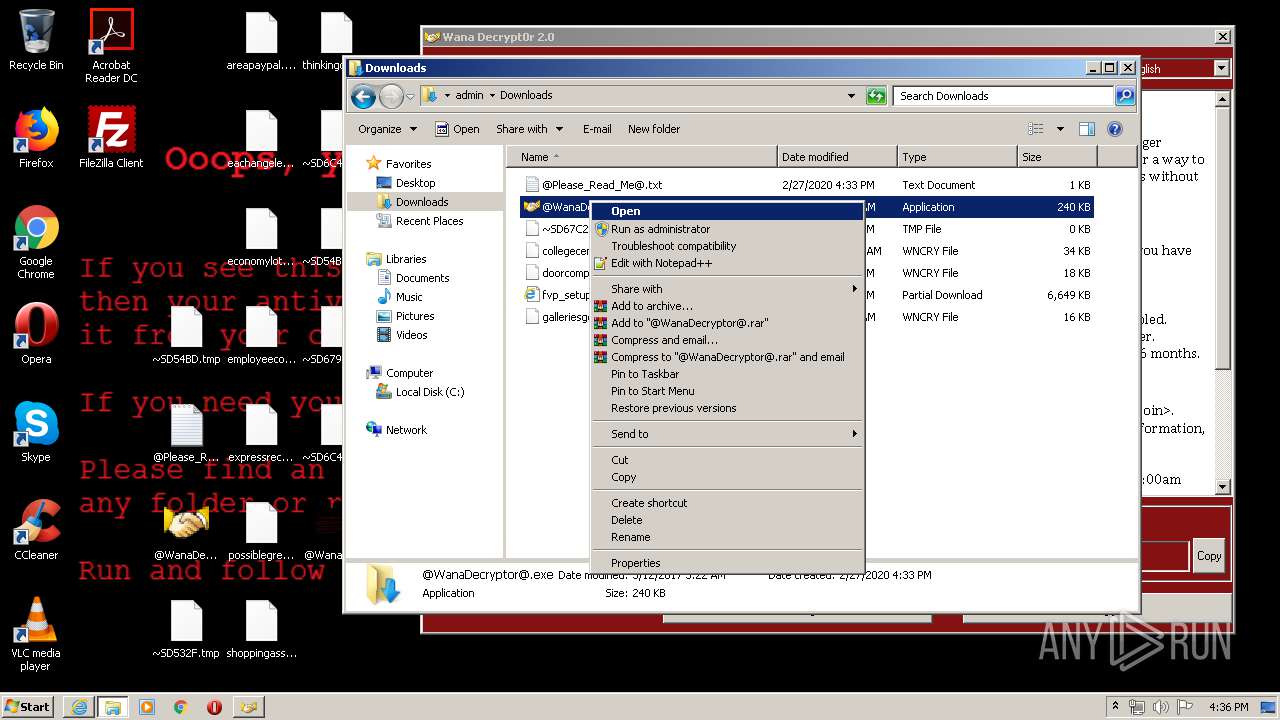Select Pin to Taskbar
1280x720 pixels.
point(727,374)
